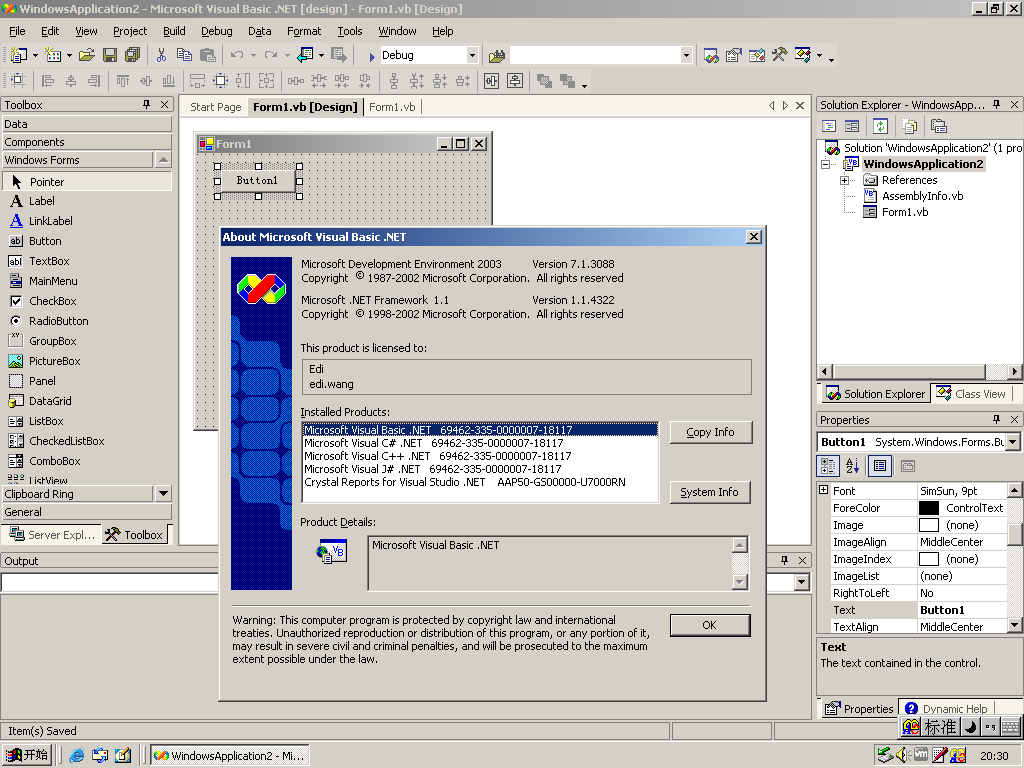This screenshot has width=1024, height=768.
Task: Select the Pointer tool in Toolbox
Action: click(87, 182)
